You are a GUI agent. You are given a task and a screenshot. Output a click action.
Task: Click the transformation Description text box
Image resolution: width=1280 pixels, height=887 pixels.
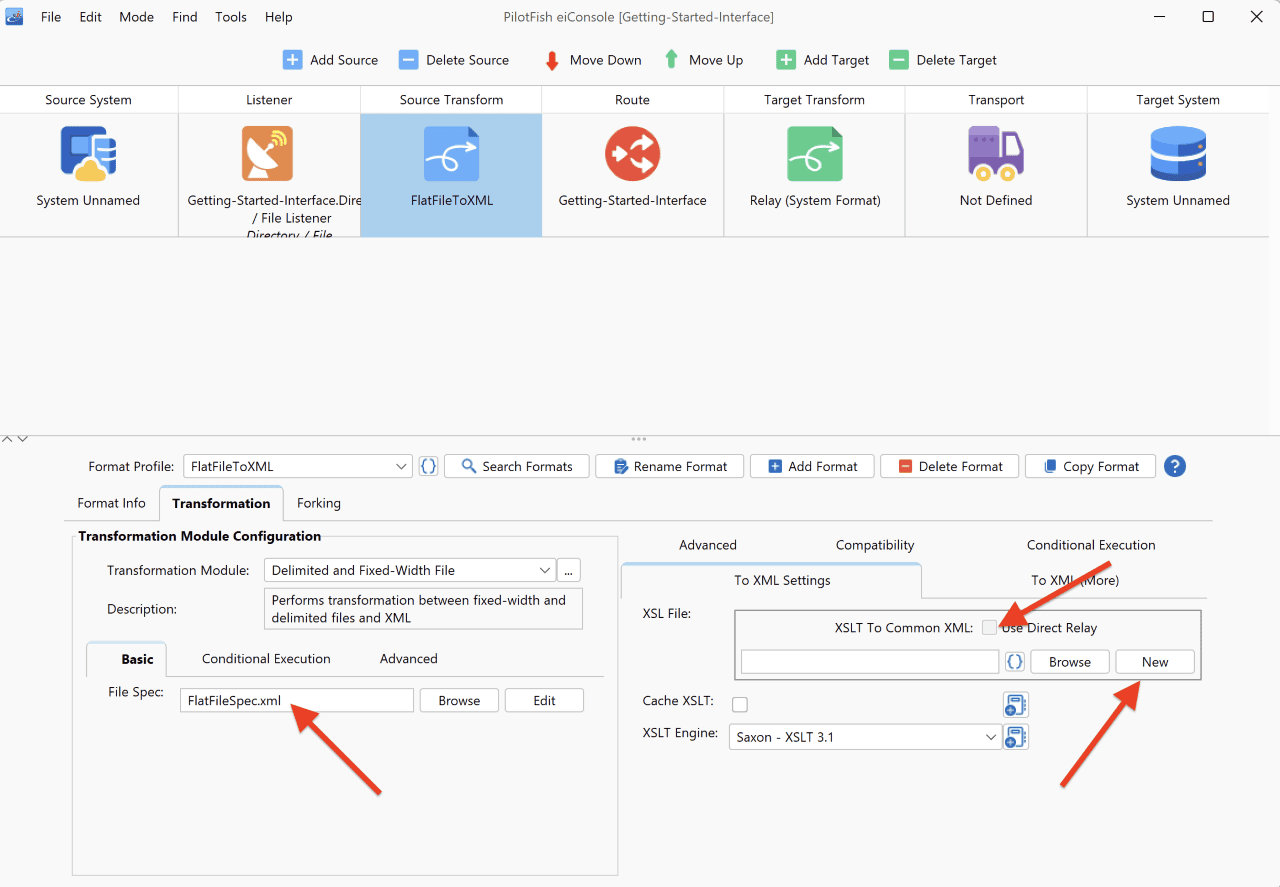point(423,609)
